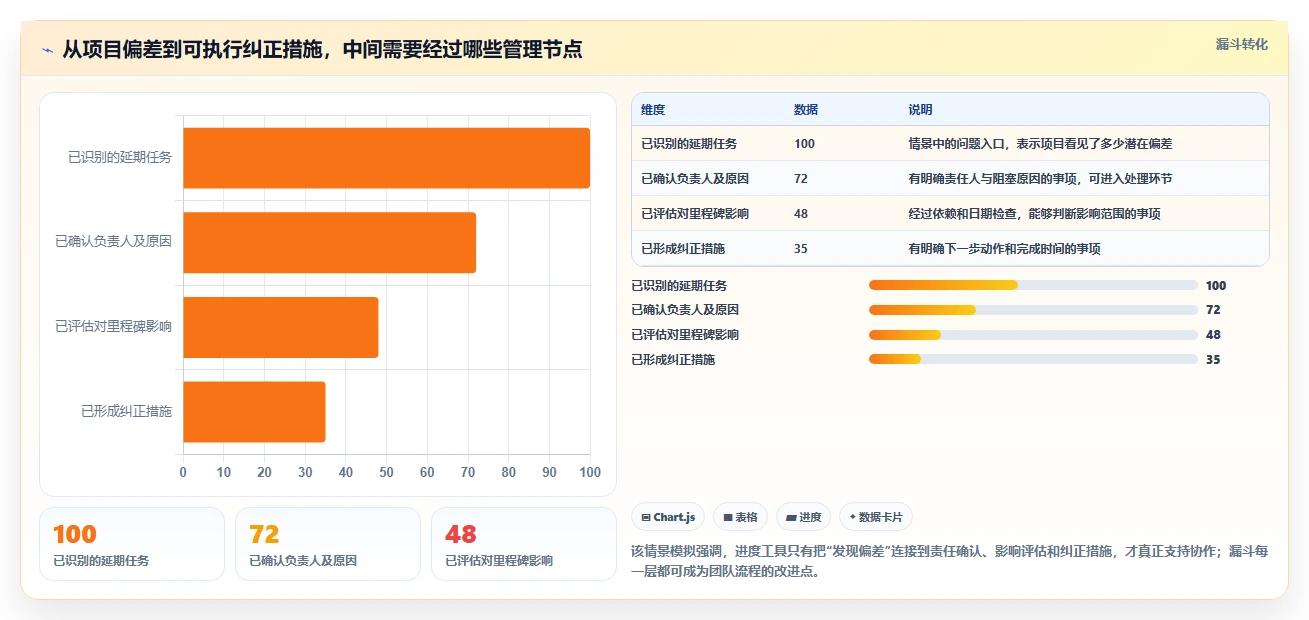This screenshot has height=620, width=1309.
Task: Click the value 48 in the table
Action: pyautogui.click(x=801, y=214)
